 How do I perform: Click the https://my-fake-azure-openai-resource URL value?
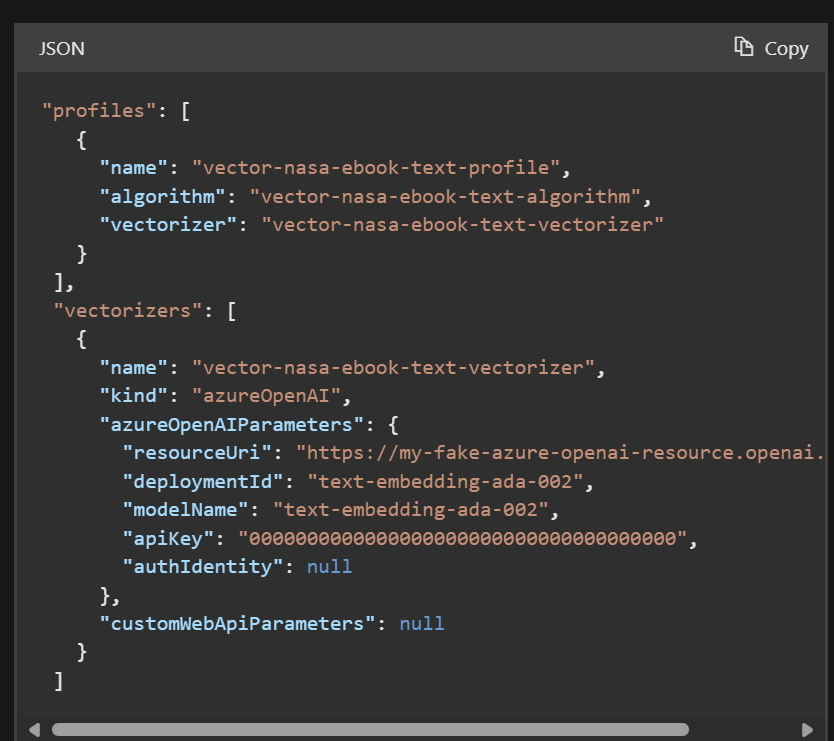560,453
